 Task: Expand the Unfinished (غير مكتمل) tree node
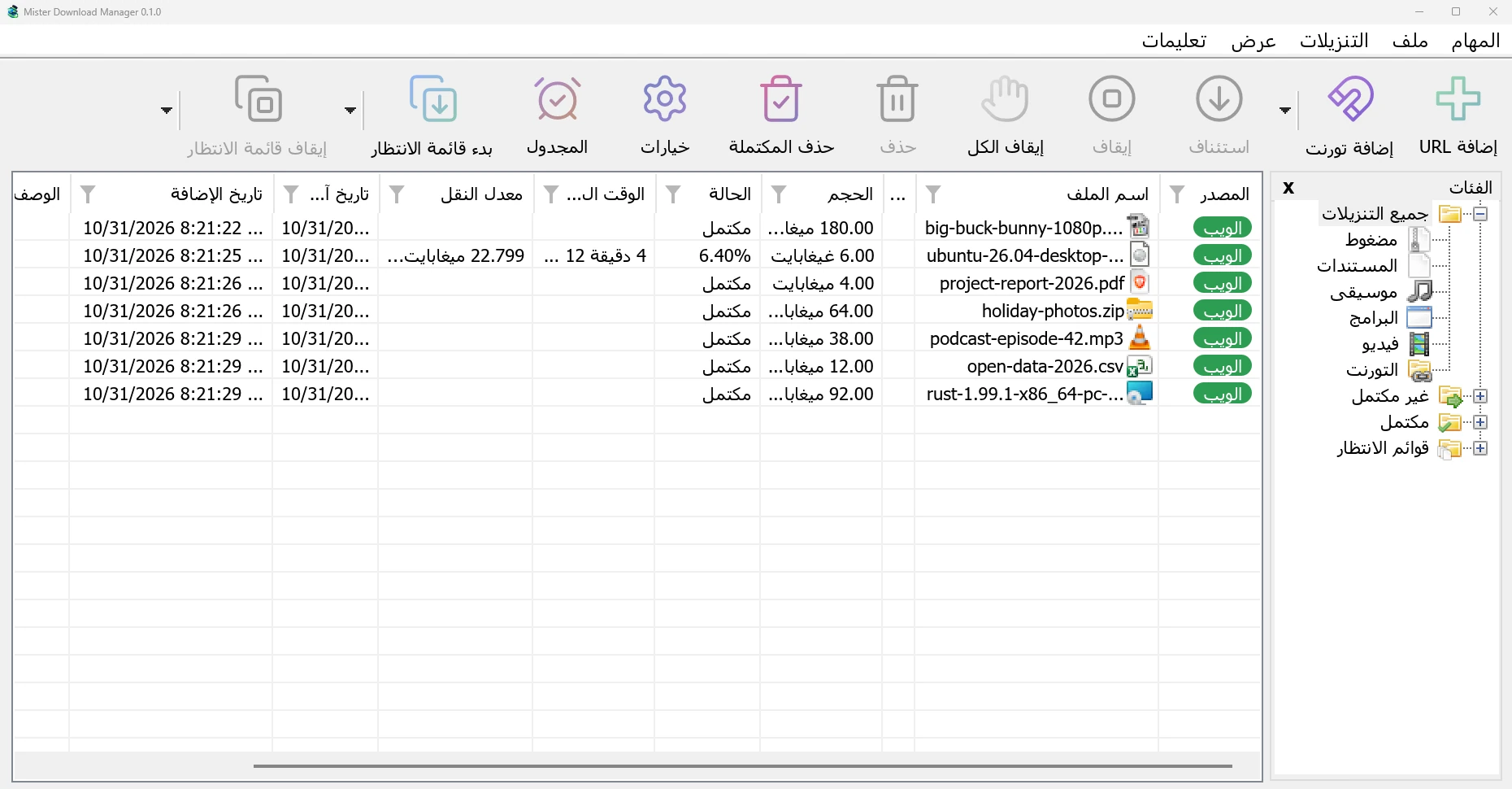tap(1480, 396)
